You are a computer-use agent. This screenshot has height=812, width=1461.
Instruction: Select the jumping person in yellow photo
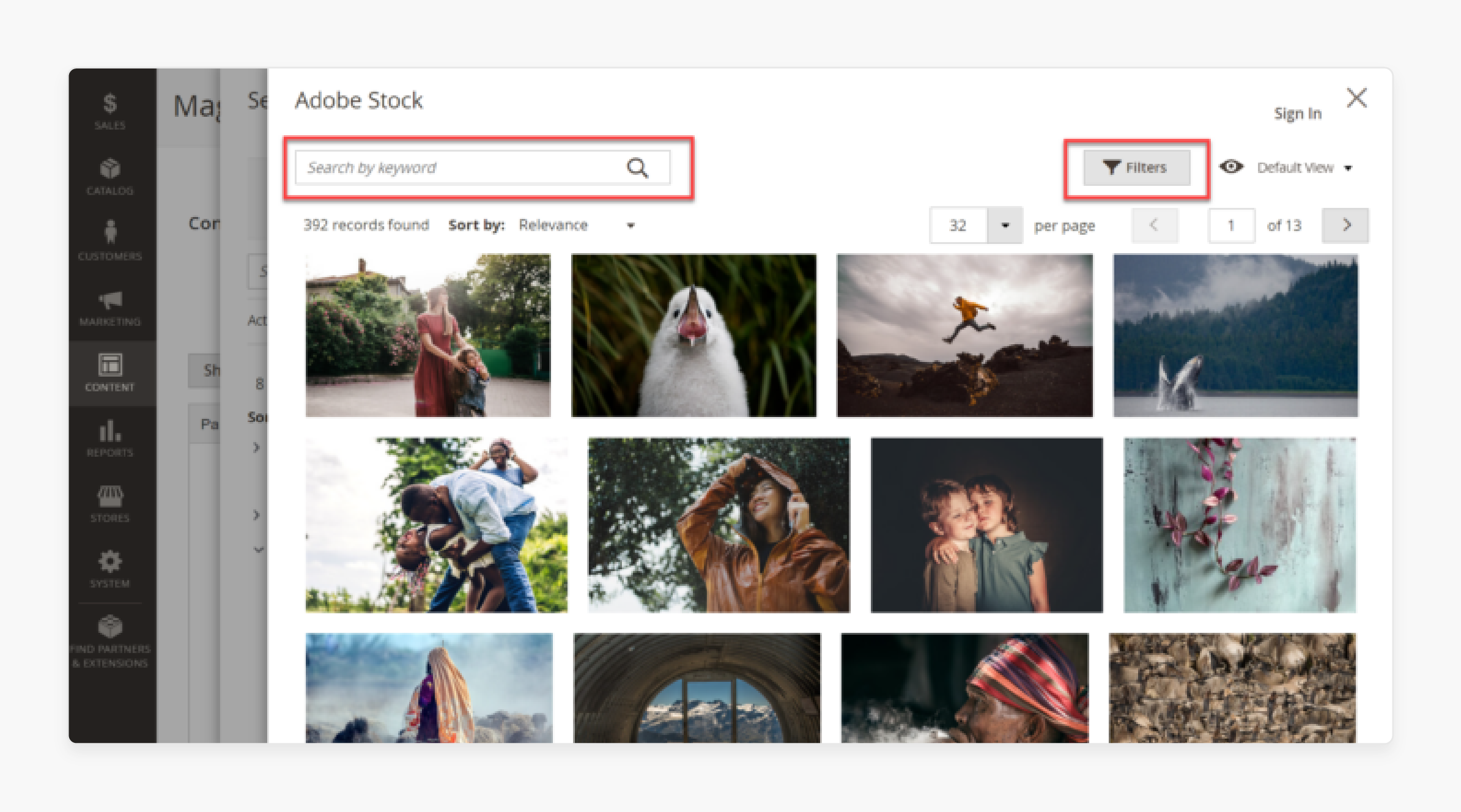964,336
